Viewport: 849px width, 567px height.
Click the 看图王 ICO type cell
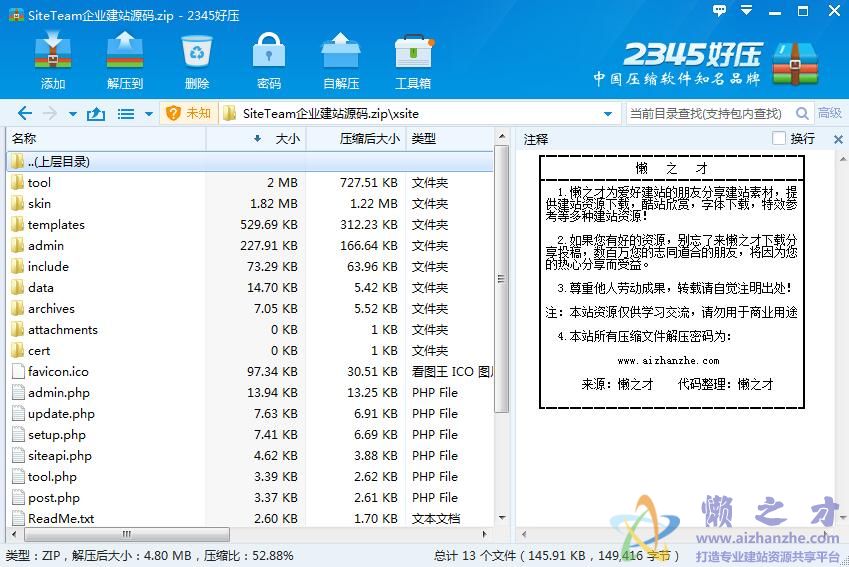point(452,372)
